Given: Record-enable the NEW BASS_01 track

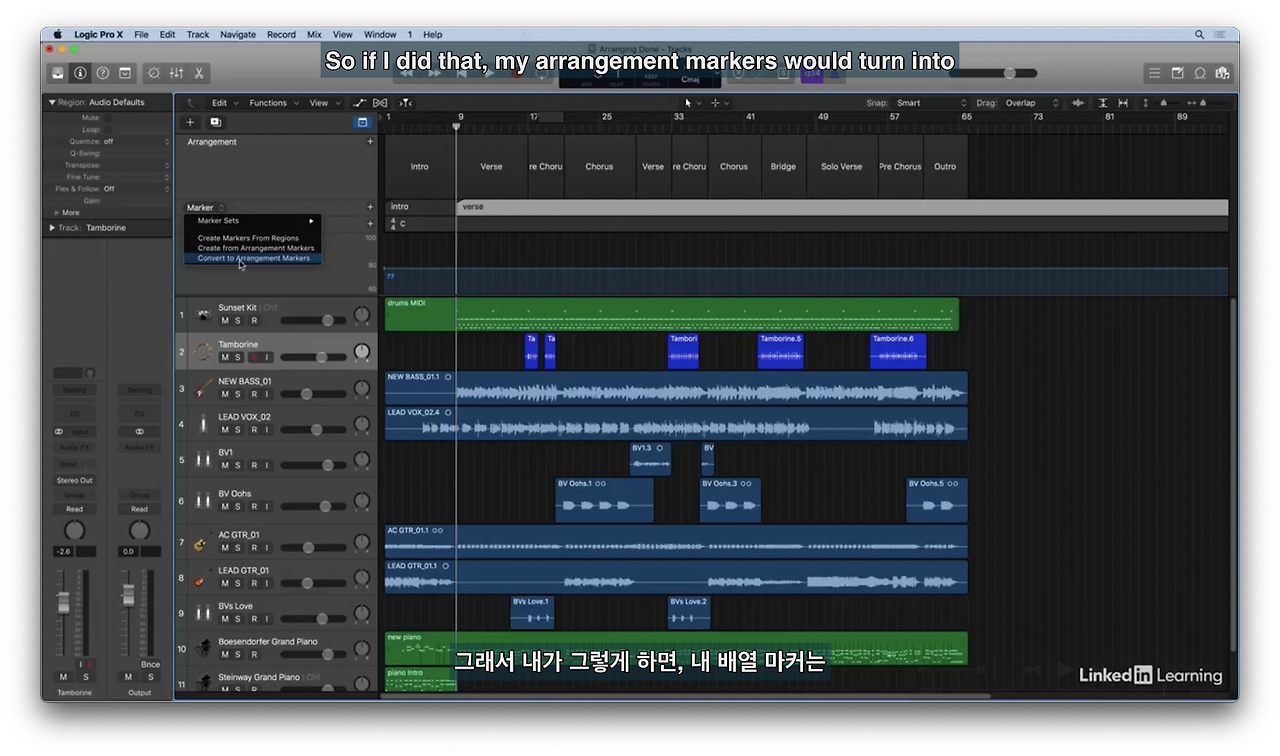Looking at the screenshot, I should click(x=254, y=394).
